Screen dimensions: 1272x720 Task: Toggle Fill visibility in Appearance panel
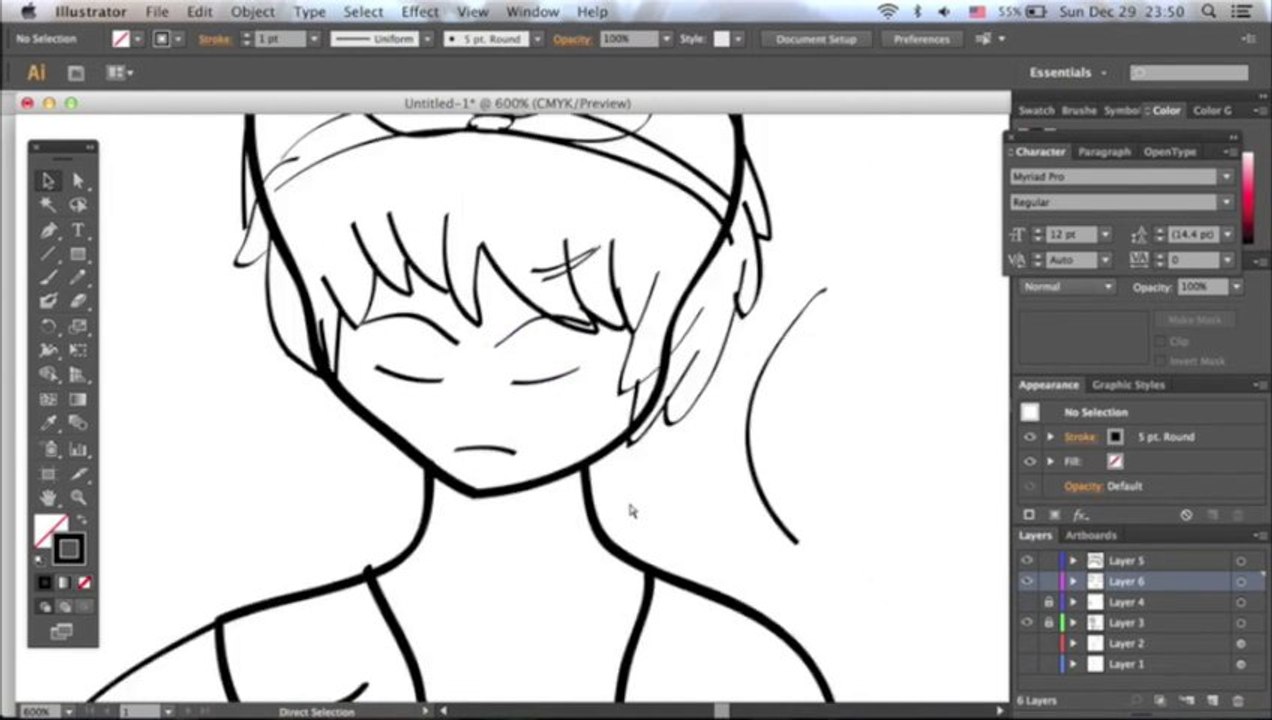coord(1029,461)
